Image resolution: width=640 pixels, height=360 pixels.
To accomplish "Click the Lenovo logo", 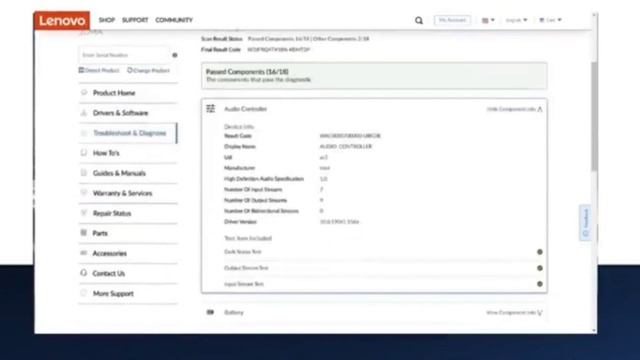I will [x=62, y=20].
